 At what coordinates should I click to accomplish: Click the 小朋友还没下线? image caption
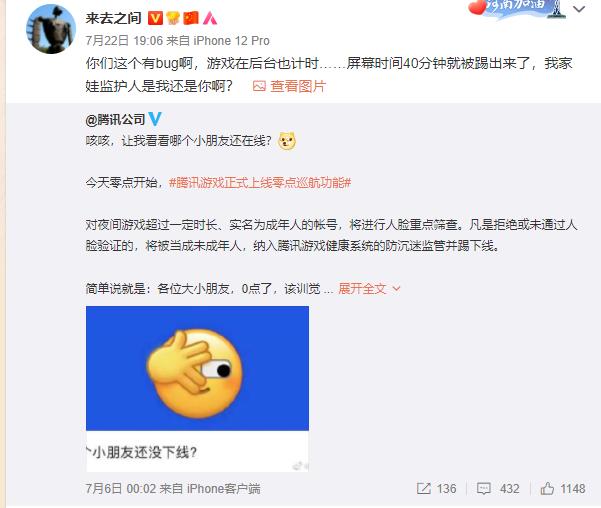[142, 452]
